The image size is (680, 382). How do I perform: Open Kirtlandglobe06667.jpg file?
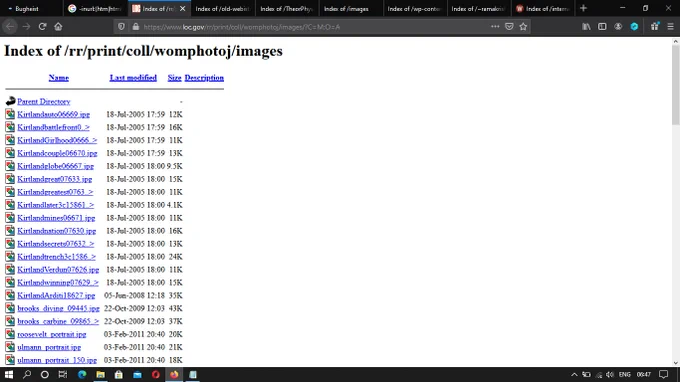pyautogui.click(x=56, y=166)
